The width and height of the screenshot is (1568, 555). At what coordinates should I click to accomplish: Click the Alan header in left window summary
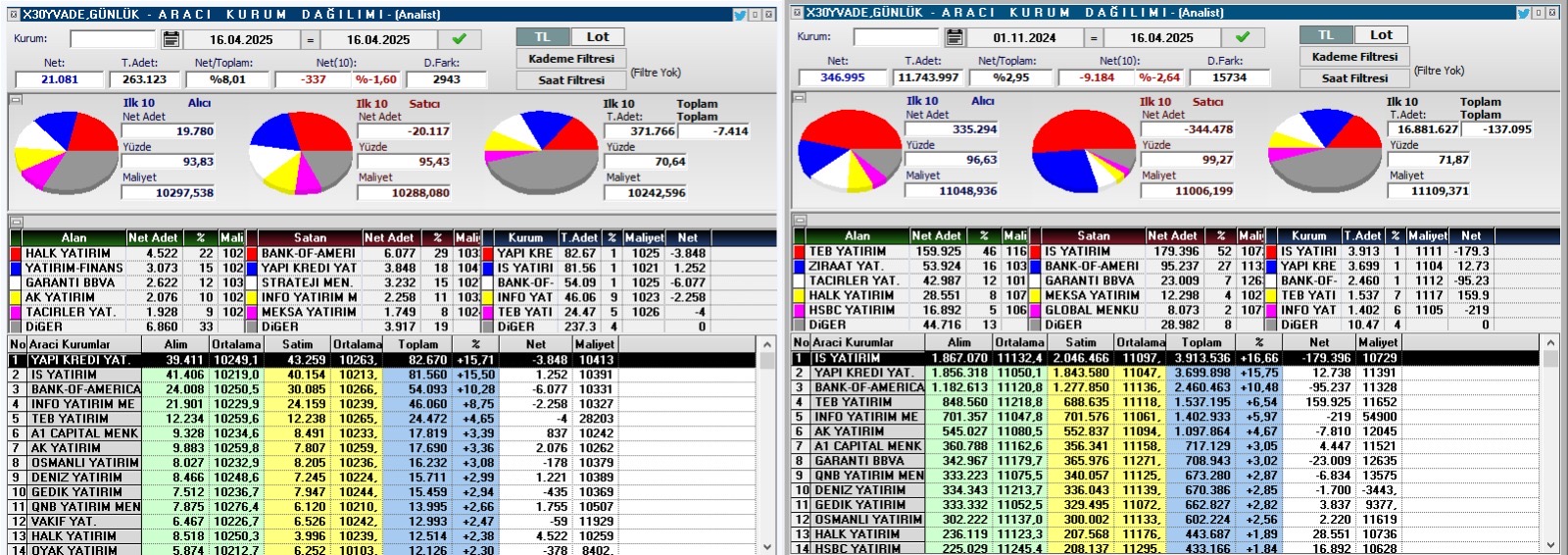point(74,238)
